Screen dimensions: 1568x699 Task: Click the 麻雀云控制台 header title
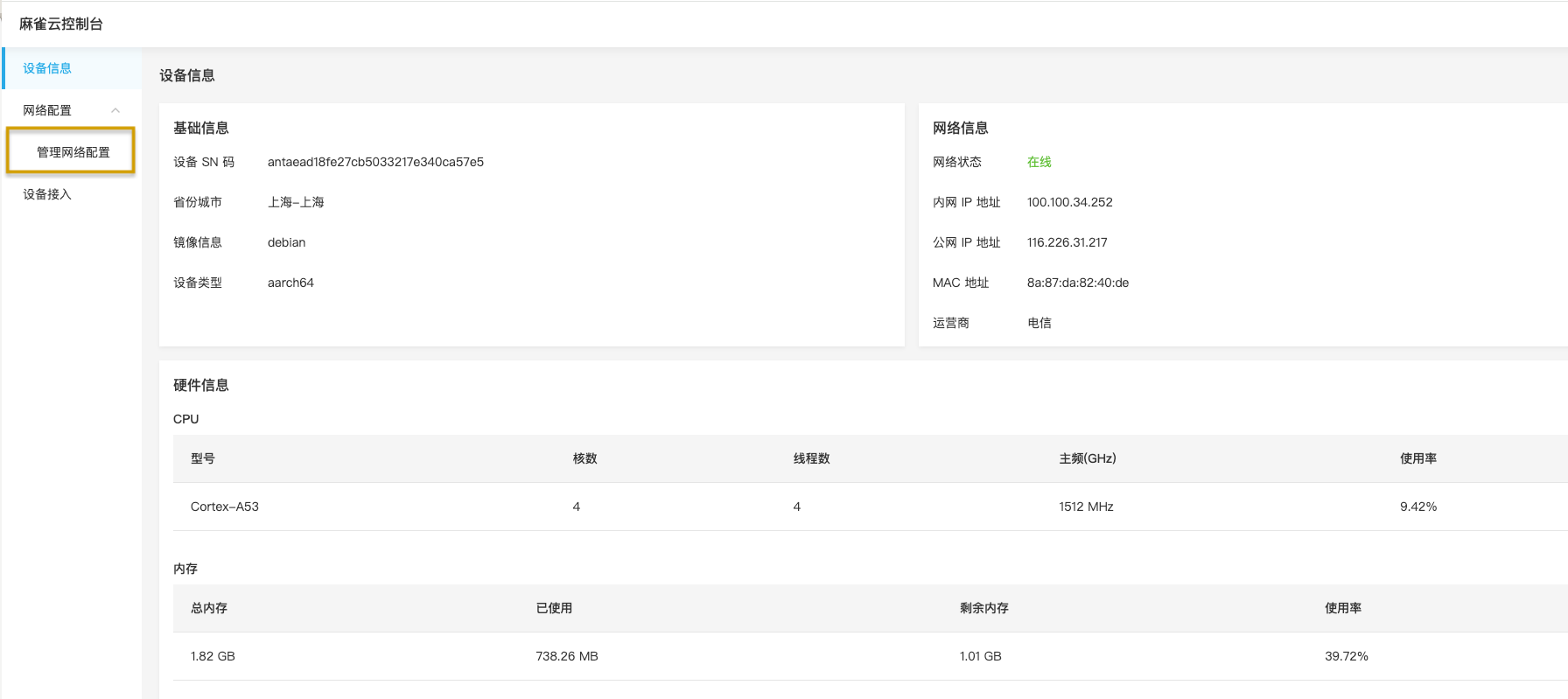pos(61,24)
